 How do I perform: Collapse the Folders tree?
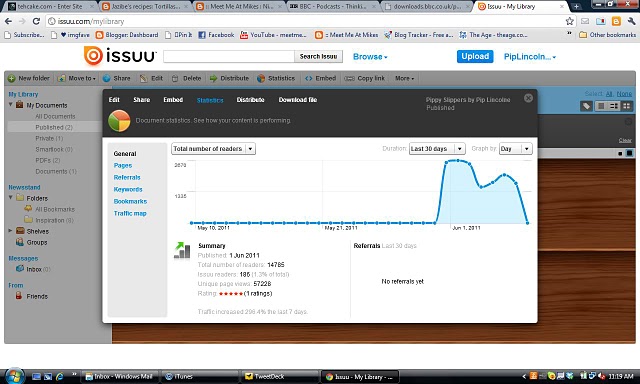pos(11,198)
